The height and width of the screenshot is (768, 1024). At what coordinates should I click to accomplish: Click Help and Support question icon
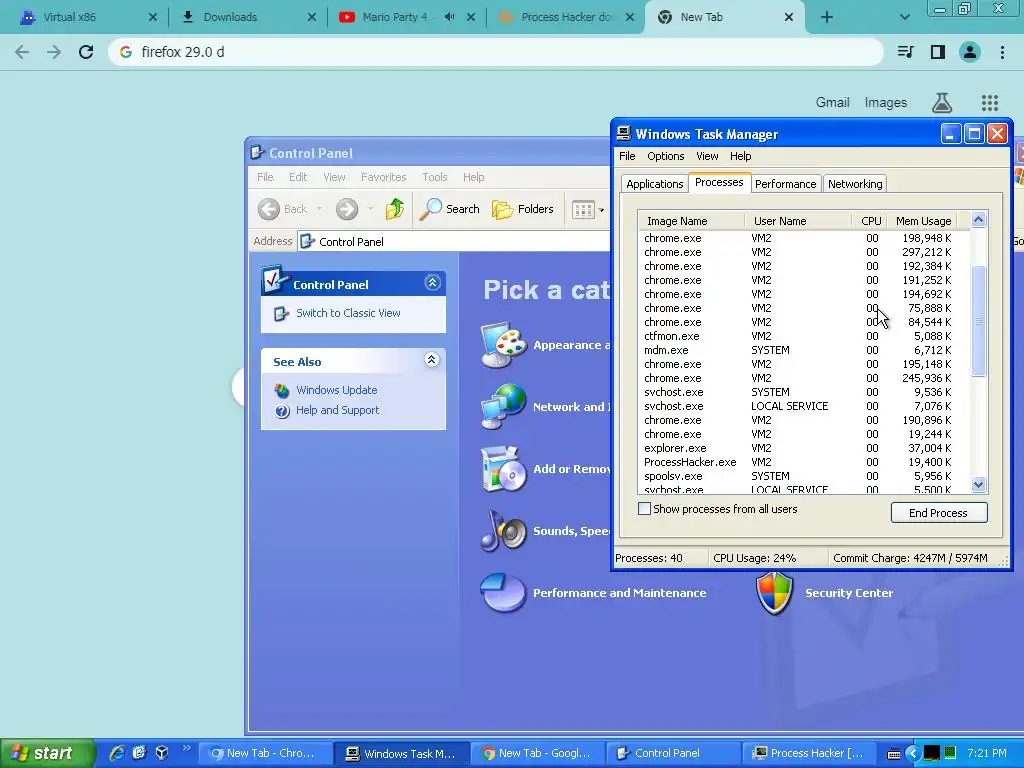[282, 411]
